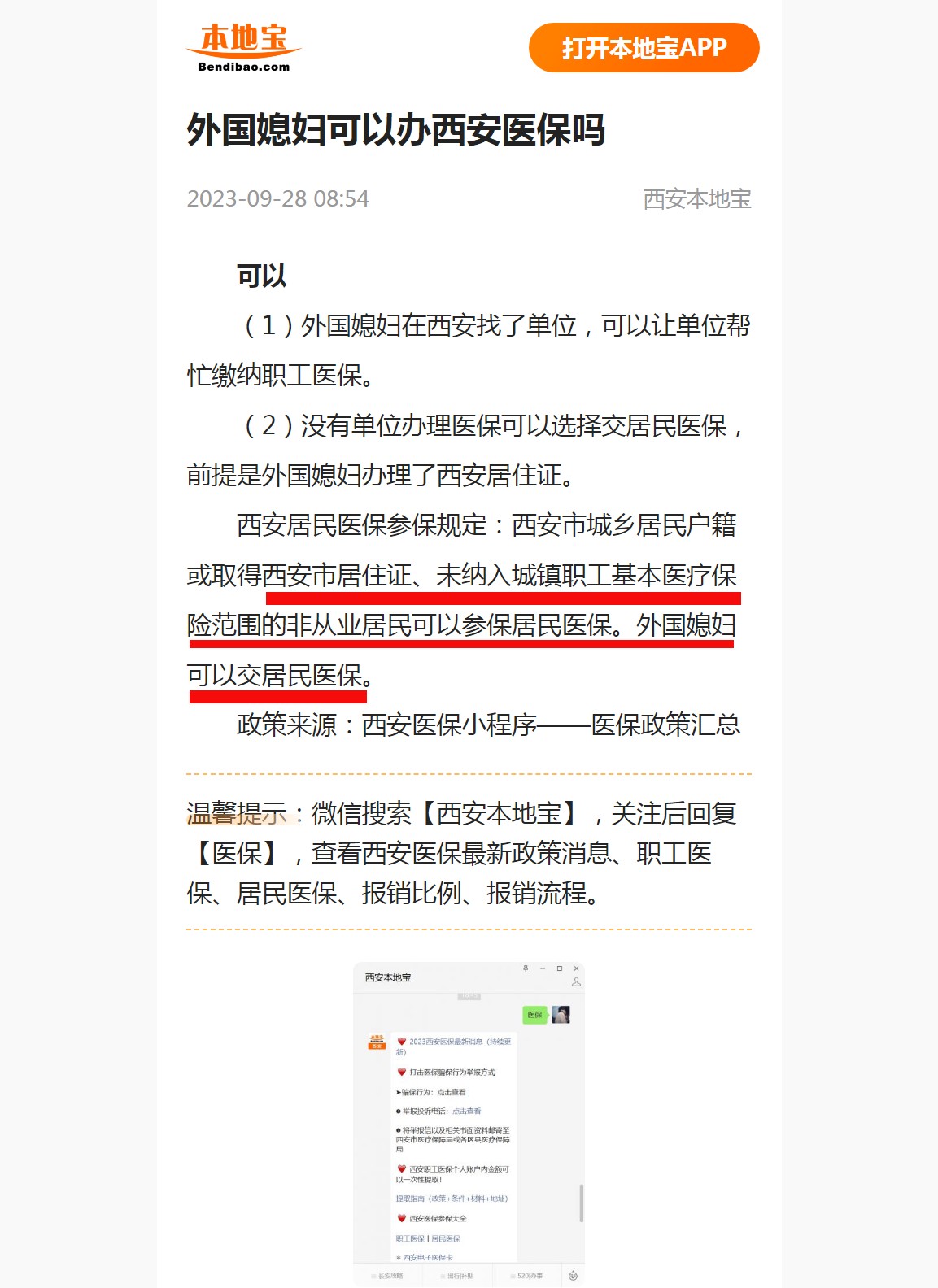938x1288 pixels.
Task: Open the 520办事 menu in chat footer
Action: pyautogui.click(x=527, y=1276)
